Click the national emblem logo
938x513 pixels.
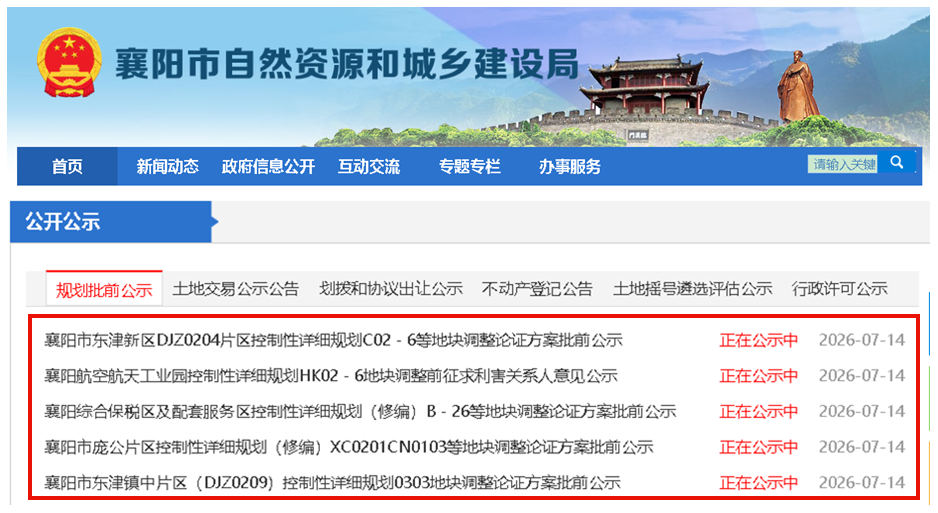(x=69, y=62)
